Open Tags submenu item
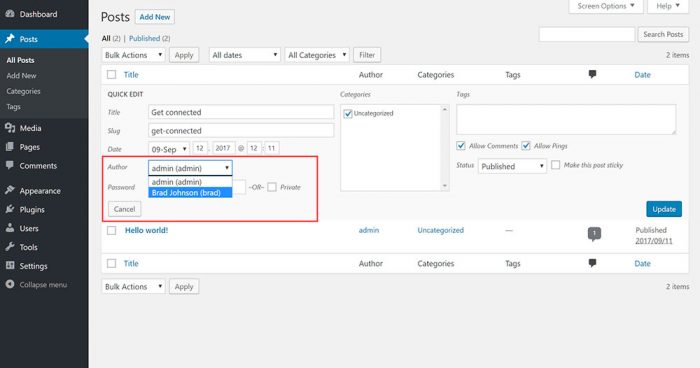This screenshot has height=368, width=700. point(13,107)
